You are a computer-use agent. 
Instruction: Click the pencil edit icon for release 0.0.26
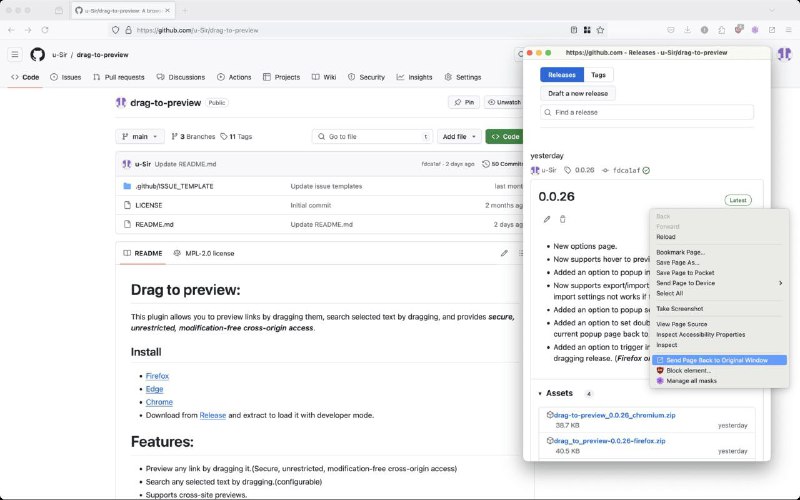tap(547, 219)
